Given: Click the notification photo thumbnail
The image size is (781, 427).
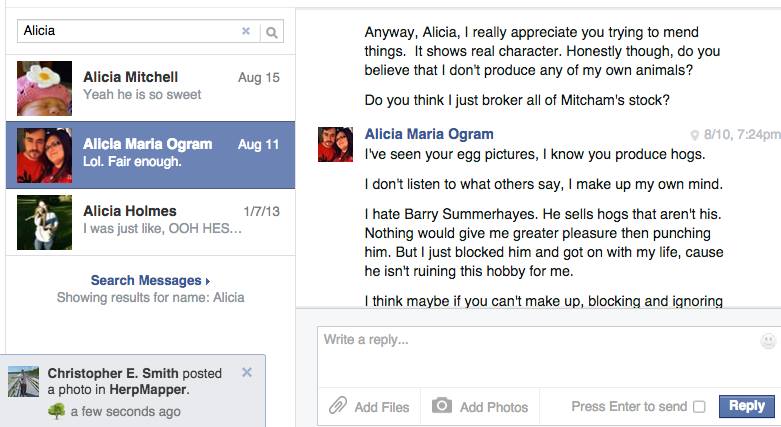Looking at the screenshot, I should [23, 382].
